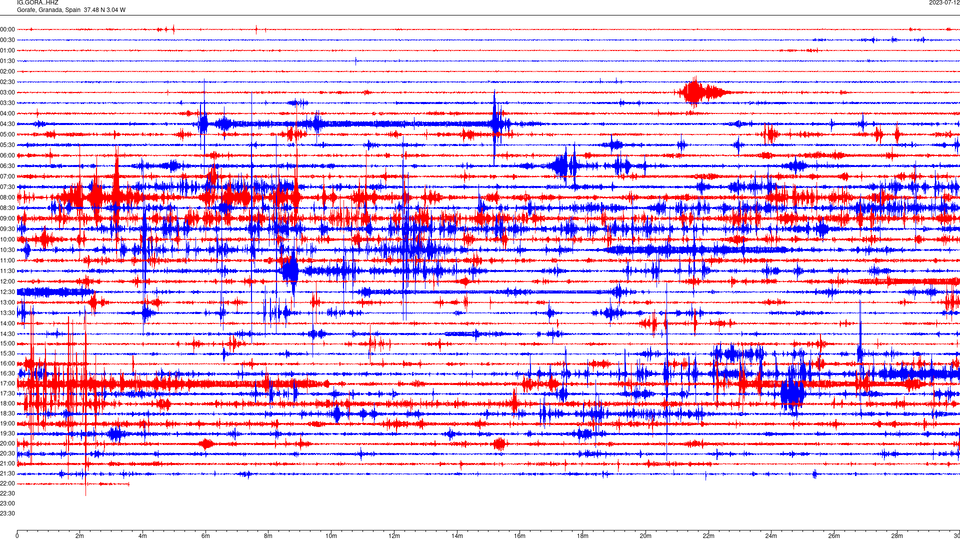Click the 10m axis tick label
The image size is (960, 540).
click(331, 536)
